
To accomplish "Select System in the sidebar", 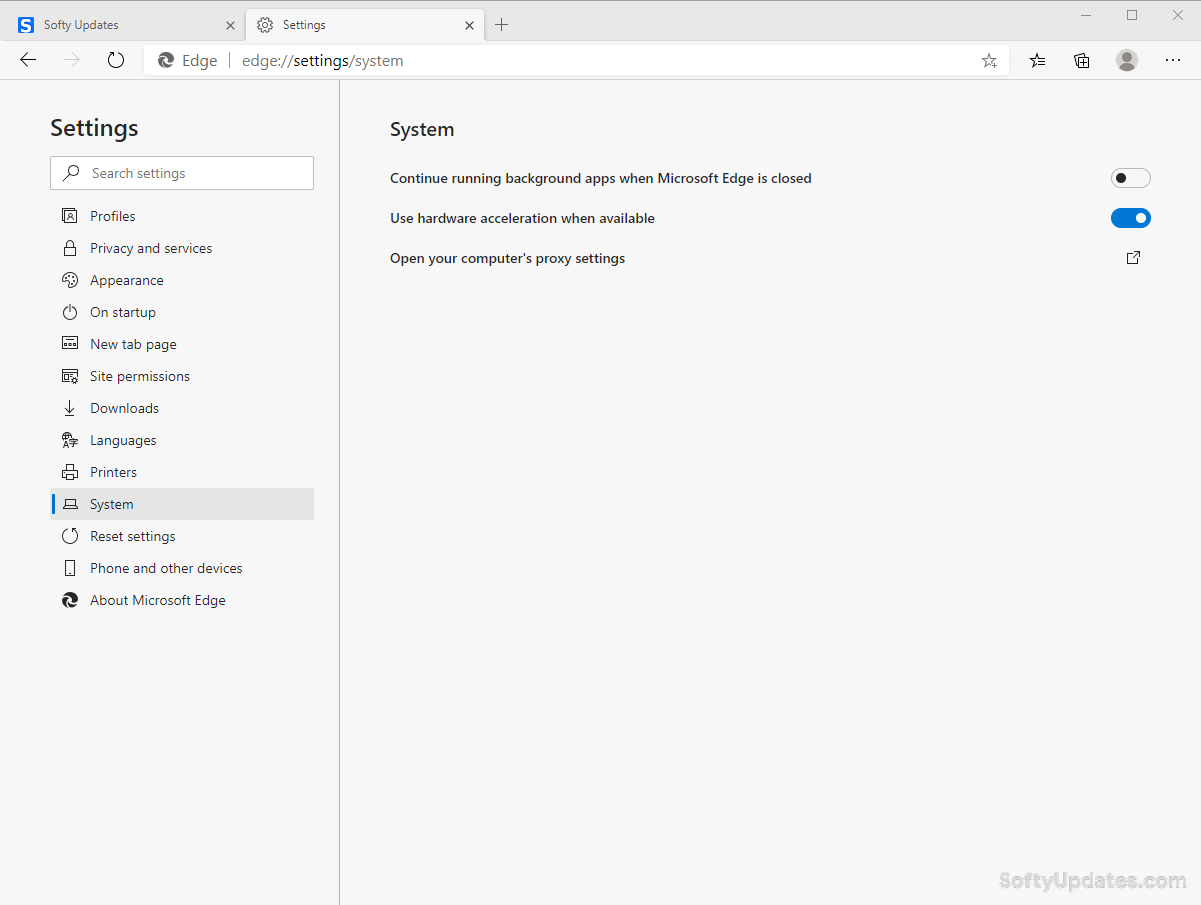I will 182,504.
